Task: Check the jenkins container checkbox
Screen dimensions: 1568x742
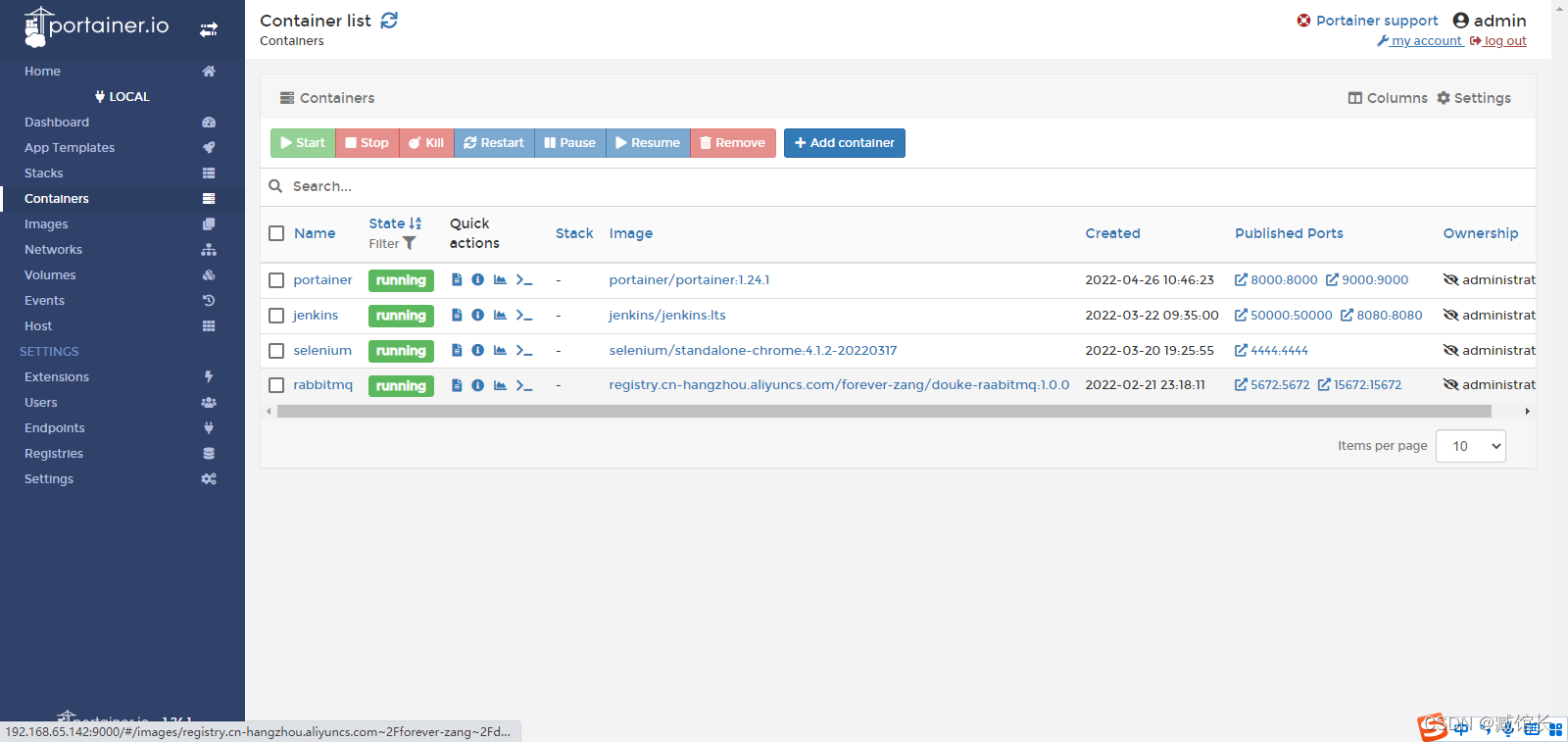Action: 276,316
